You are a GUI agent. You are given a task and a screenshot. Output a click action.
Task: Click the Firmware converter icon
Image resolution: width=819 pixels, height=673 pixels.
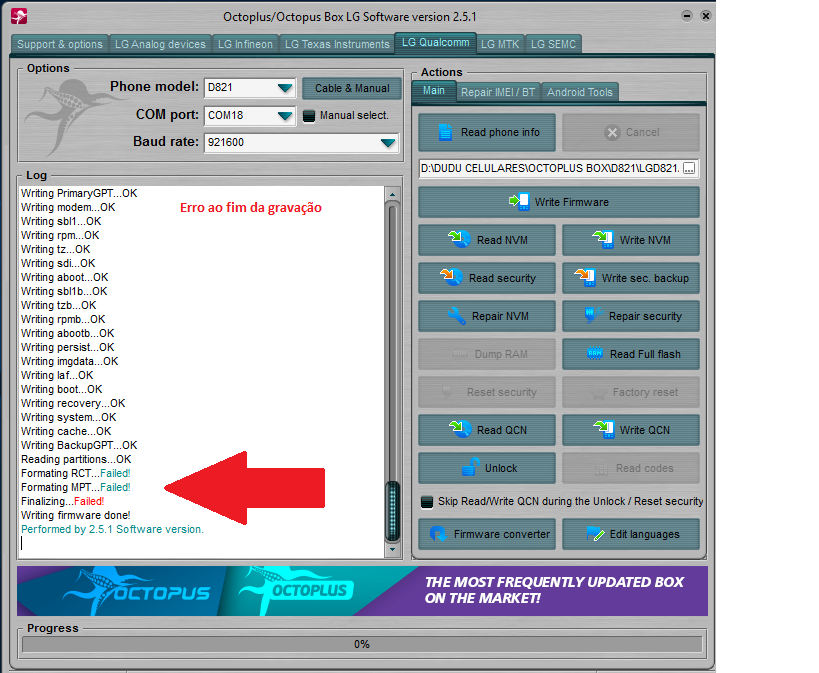tap(438, 534)
